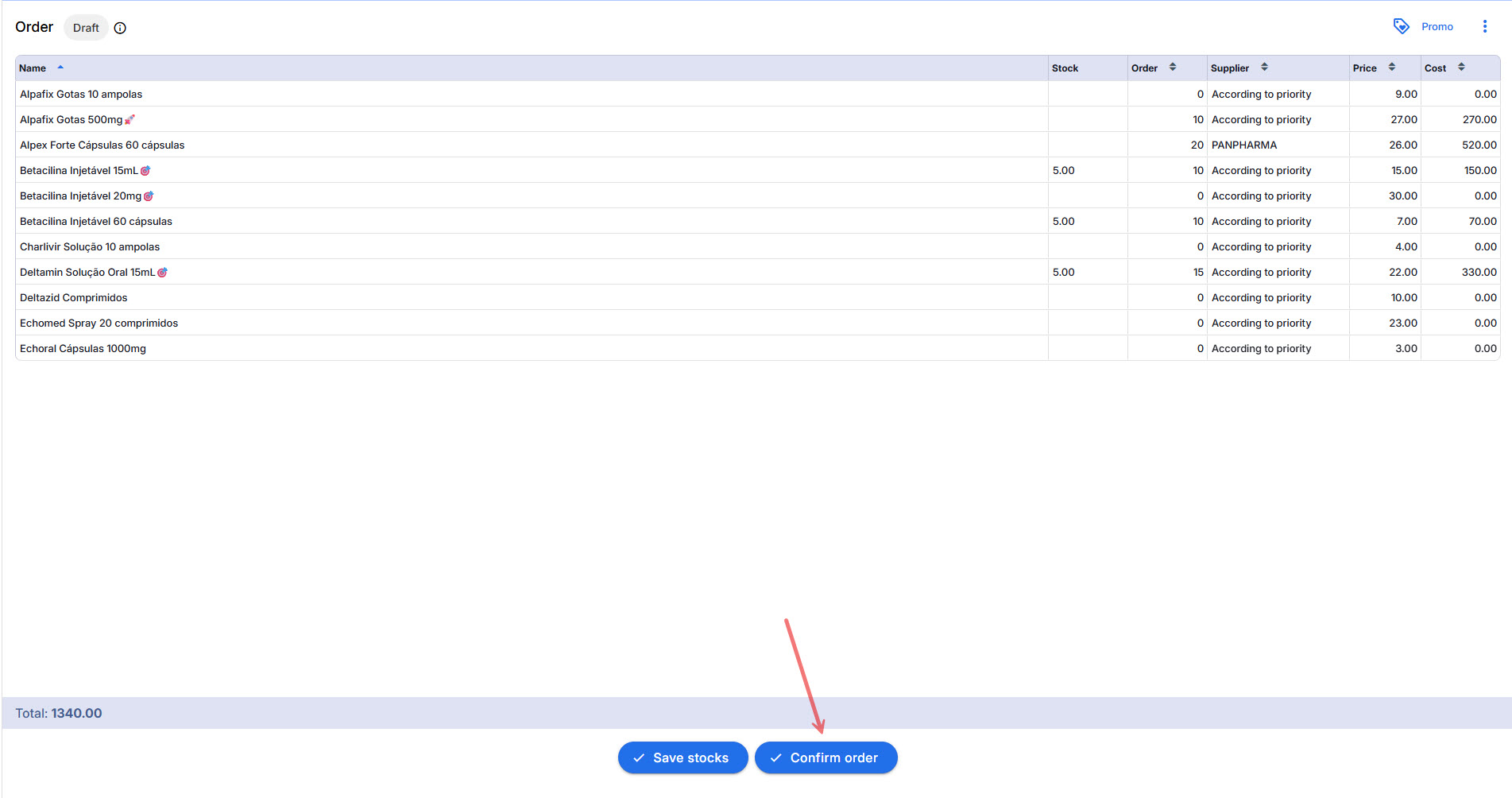Select the Echomed Spray 20 comprimidos name

[x=99, y=323]
